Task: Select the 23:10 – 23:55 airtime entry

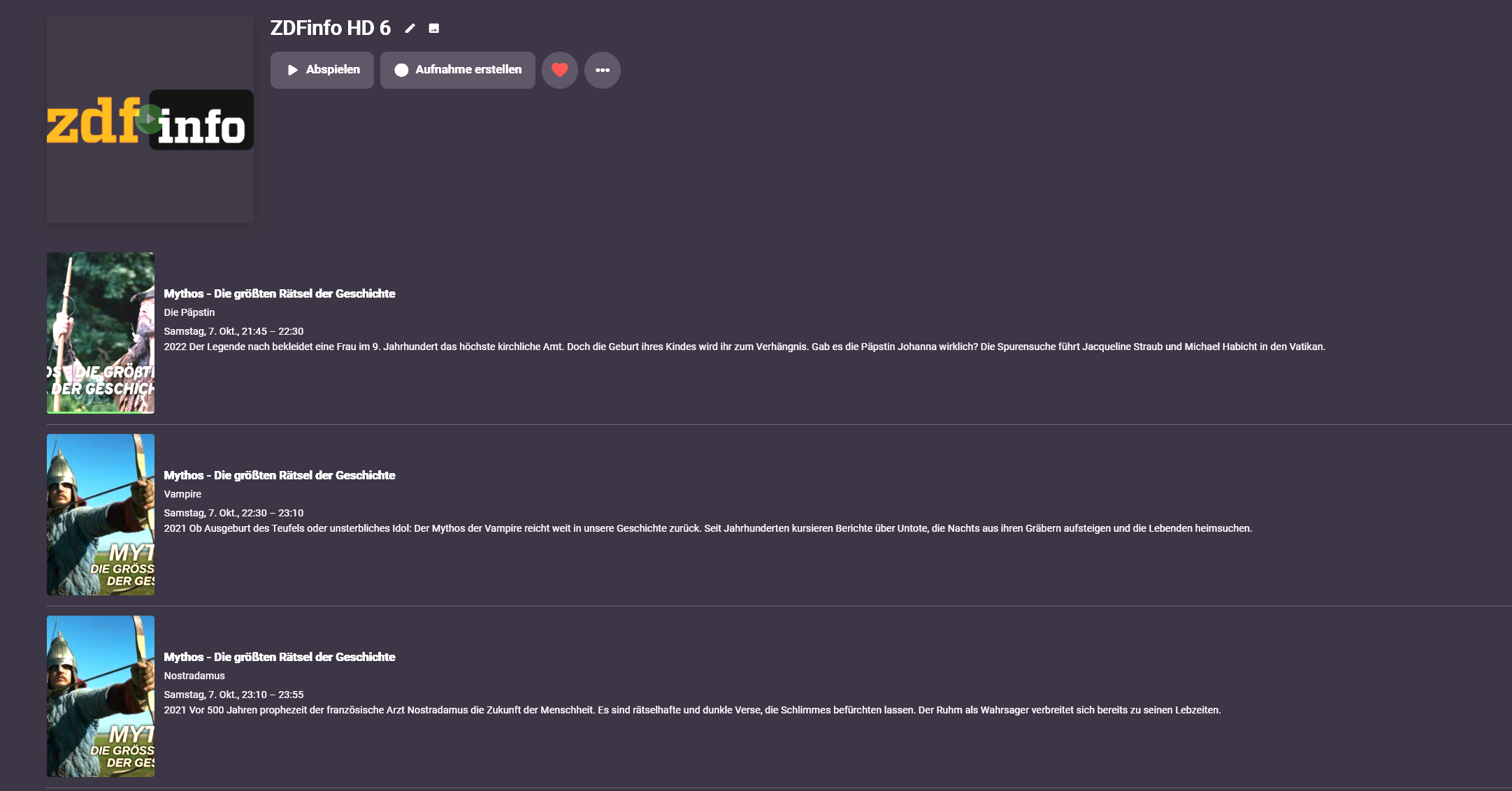Action: 233,695
